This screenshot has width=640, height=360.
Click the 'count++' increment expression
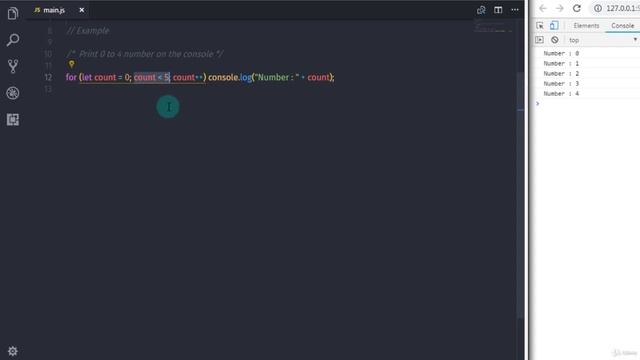coord(188,77)
